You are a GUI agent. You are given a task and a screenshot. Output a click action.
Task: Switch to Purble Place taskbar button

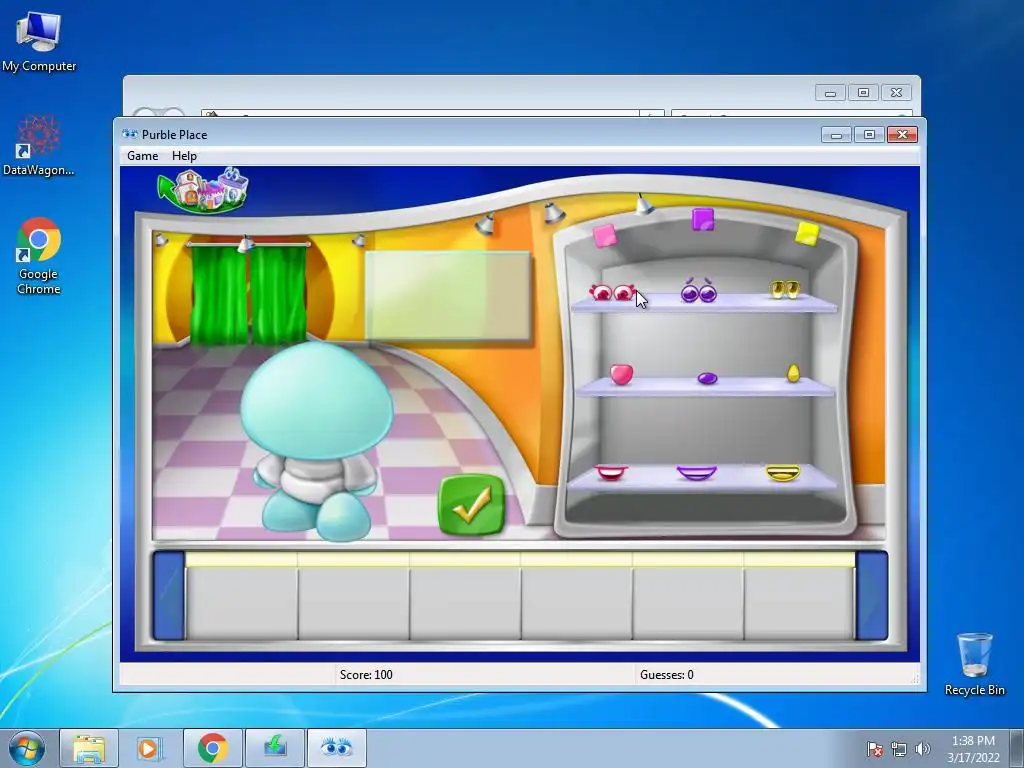coord(336,748)
